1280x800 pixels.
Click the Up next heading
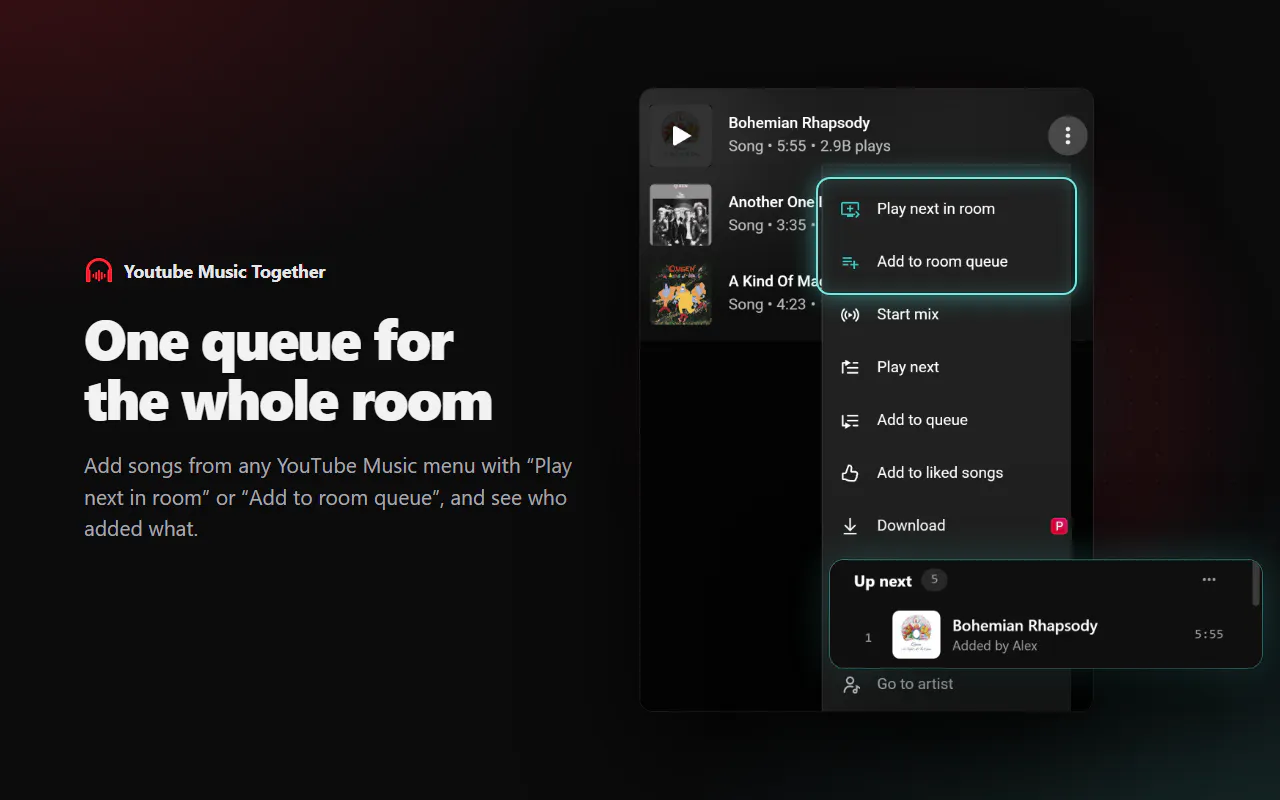(883, 581)
